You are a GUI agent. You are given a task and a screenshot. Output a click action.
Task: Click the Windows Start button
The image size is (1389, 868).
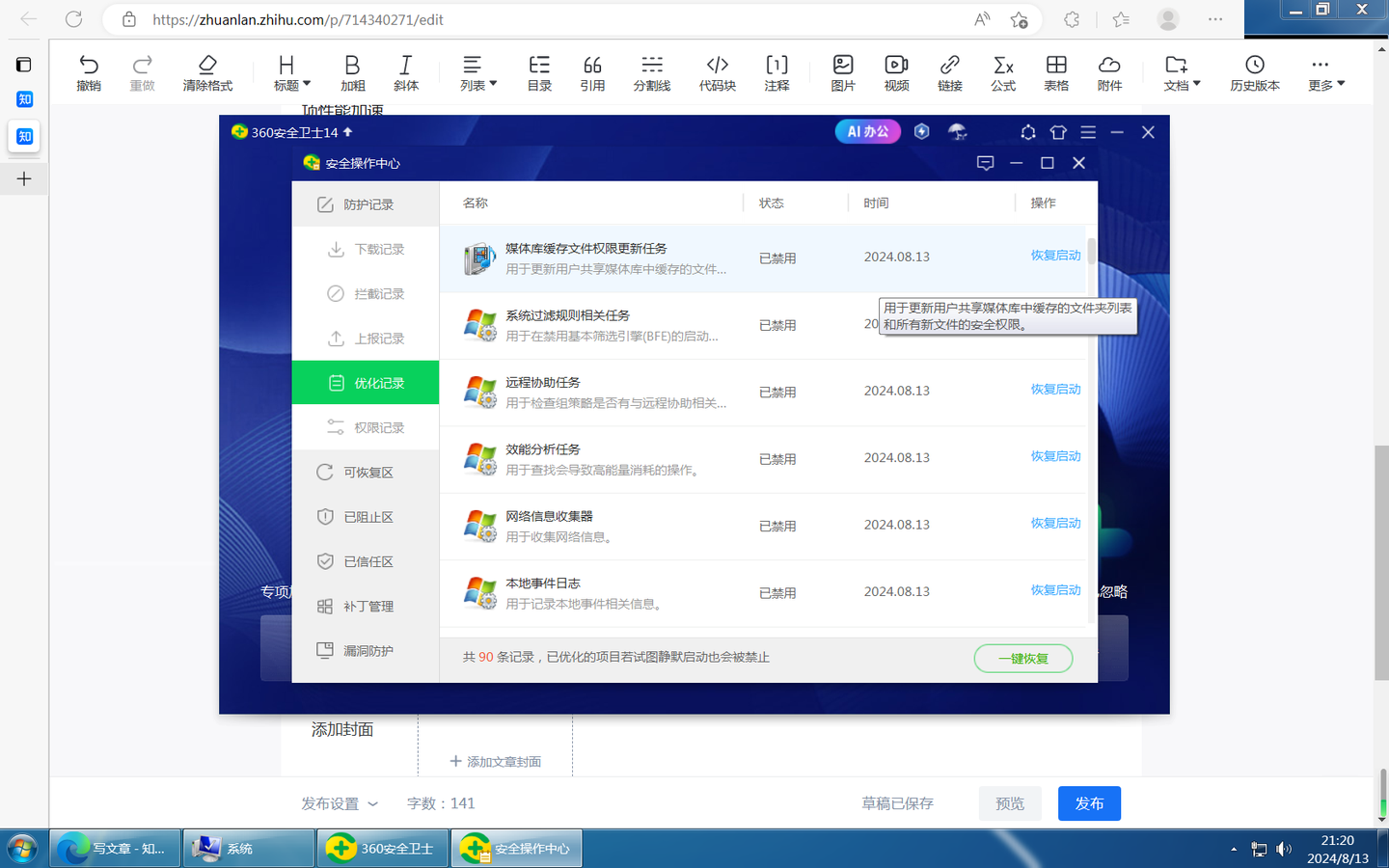21,849
